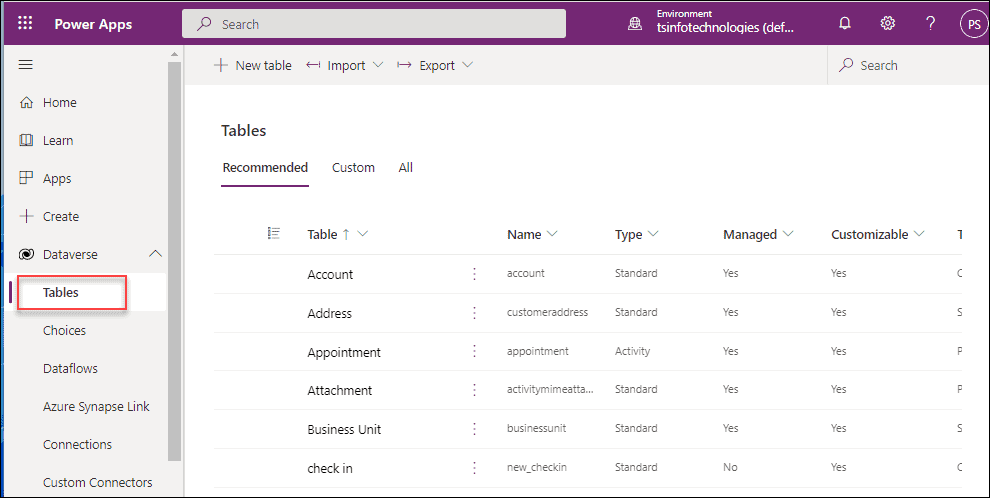Viewport: 990px width, 498px height.
Task: Click the No managed value
Action: point(730,467)
